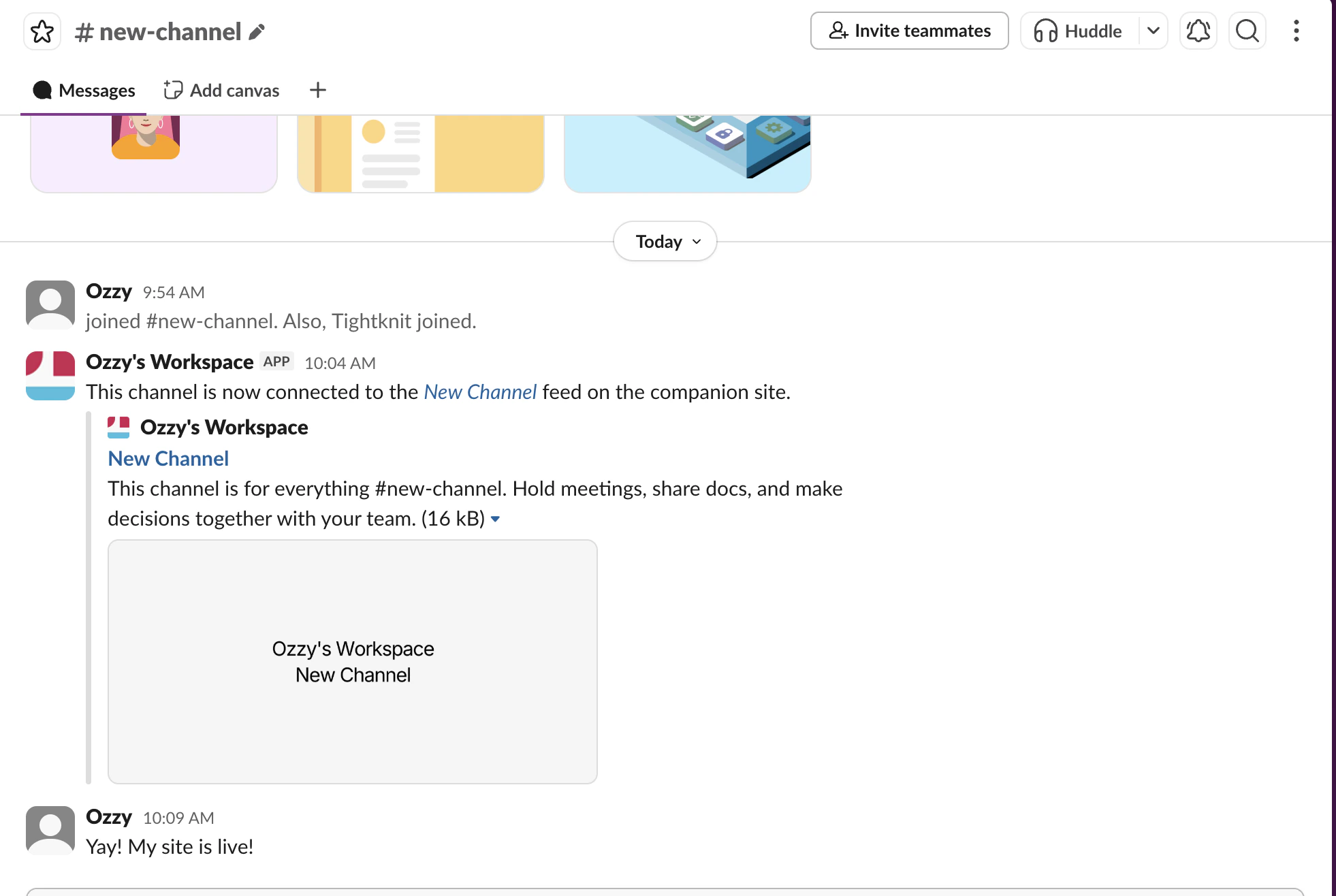
Task: Click the pencil icon to edit channel name
Action: click(257, 32)
